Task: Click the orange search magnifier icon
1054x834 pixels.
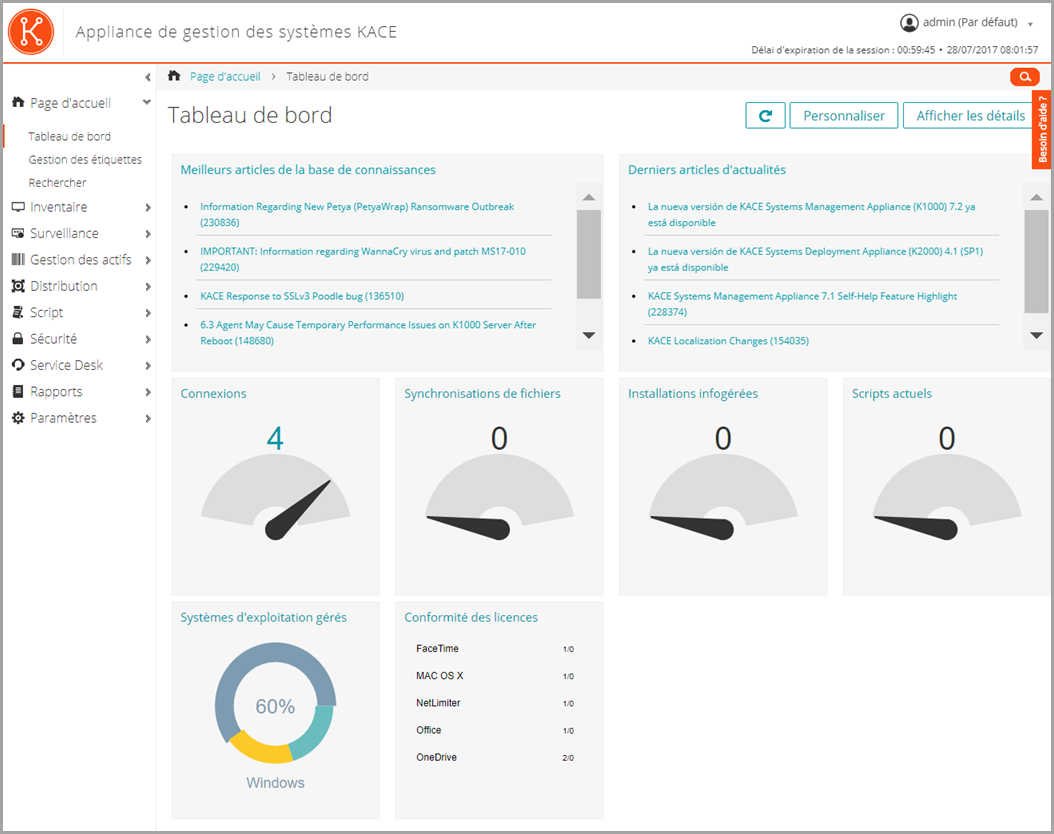Action: pyautogui.click(x=1024, y=76)
